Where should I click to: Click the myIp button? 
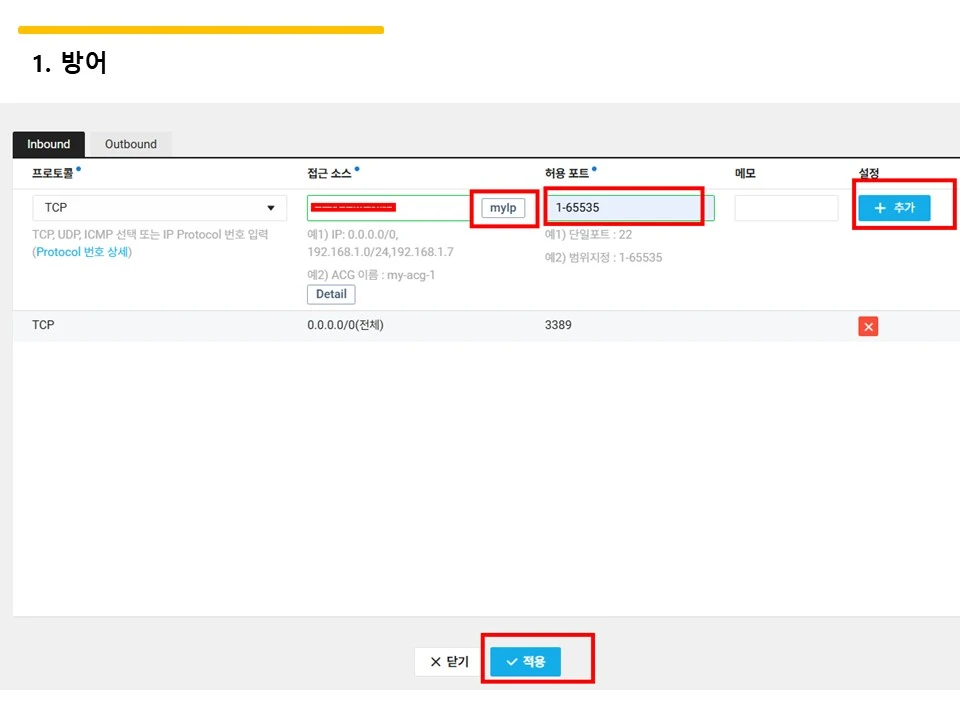point(503,208)
